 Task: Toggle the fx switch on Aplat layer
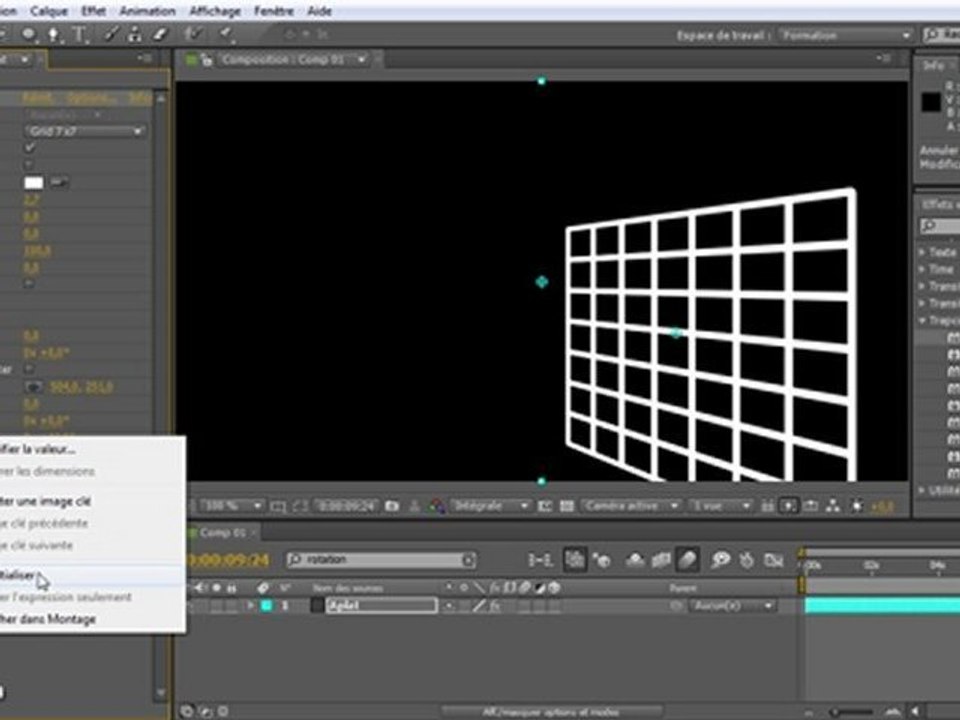tap(495, 606)
